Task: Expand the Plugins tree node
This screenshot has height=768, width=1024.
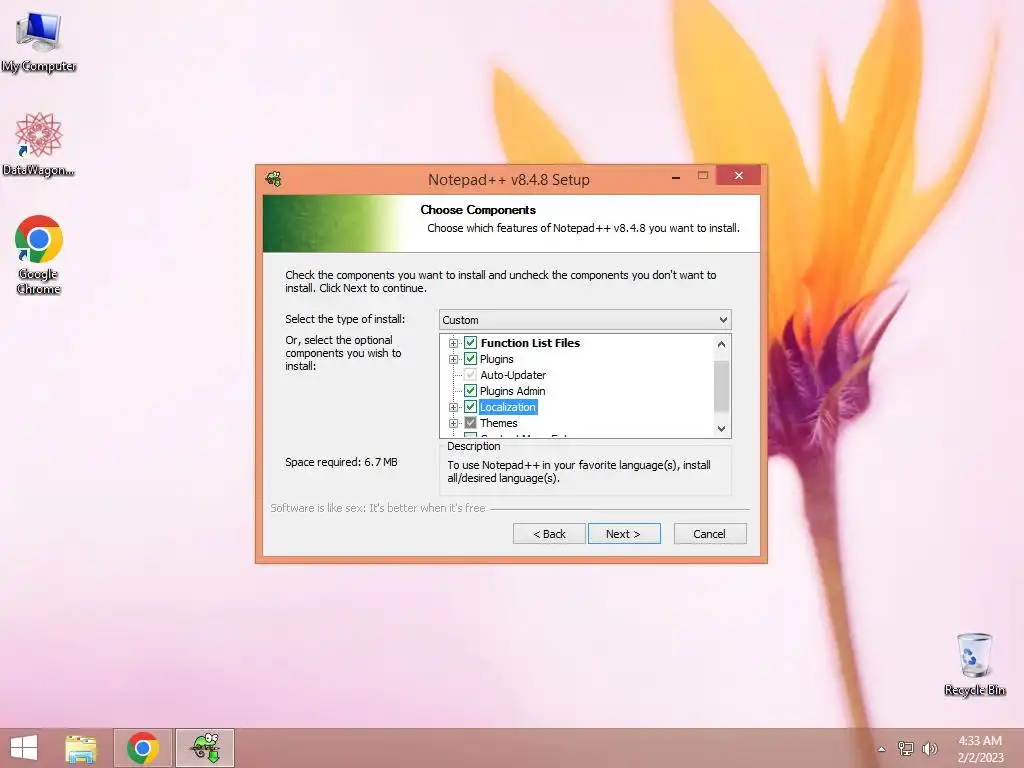Action: pos(453,359)
